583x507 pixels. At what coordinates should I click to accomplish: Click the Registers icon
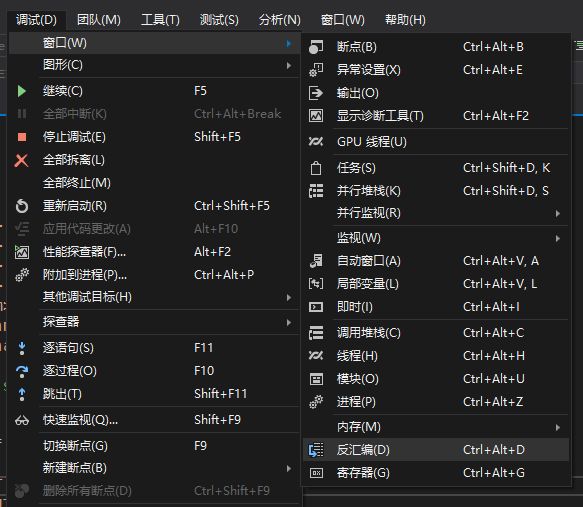[316, 473]
